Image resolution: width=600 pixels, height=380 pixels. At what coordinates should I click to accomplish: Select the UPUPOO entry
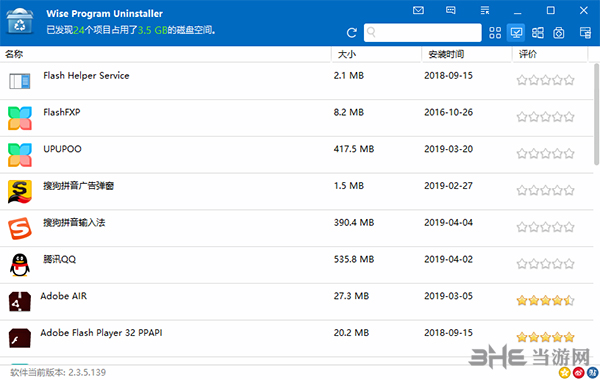click(297, 155)
